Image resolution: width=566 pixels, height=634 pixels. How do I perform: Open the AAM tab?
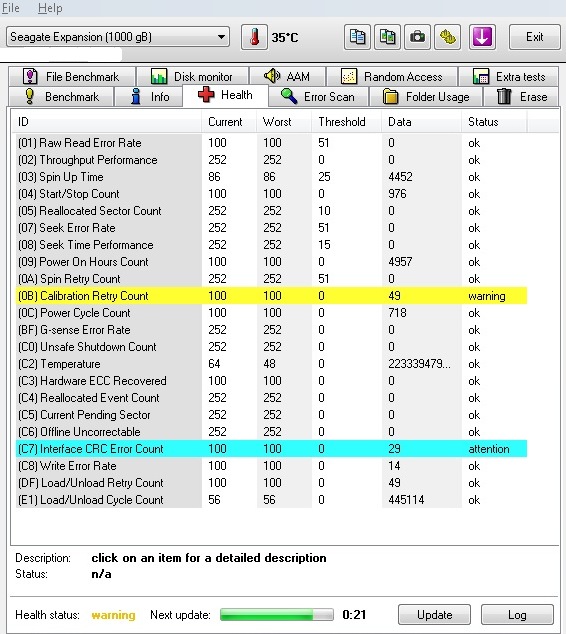click(x=287, y=76)
